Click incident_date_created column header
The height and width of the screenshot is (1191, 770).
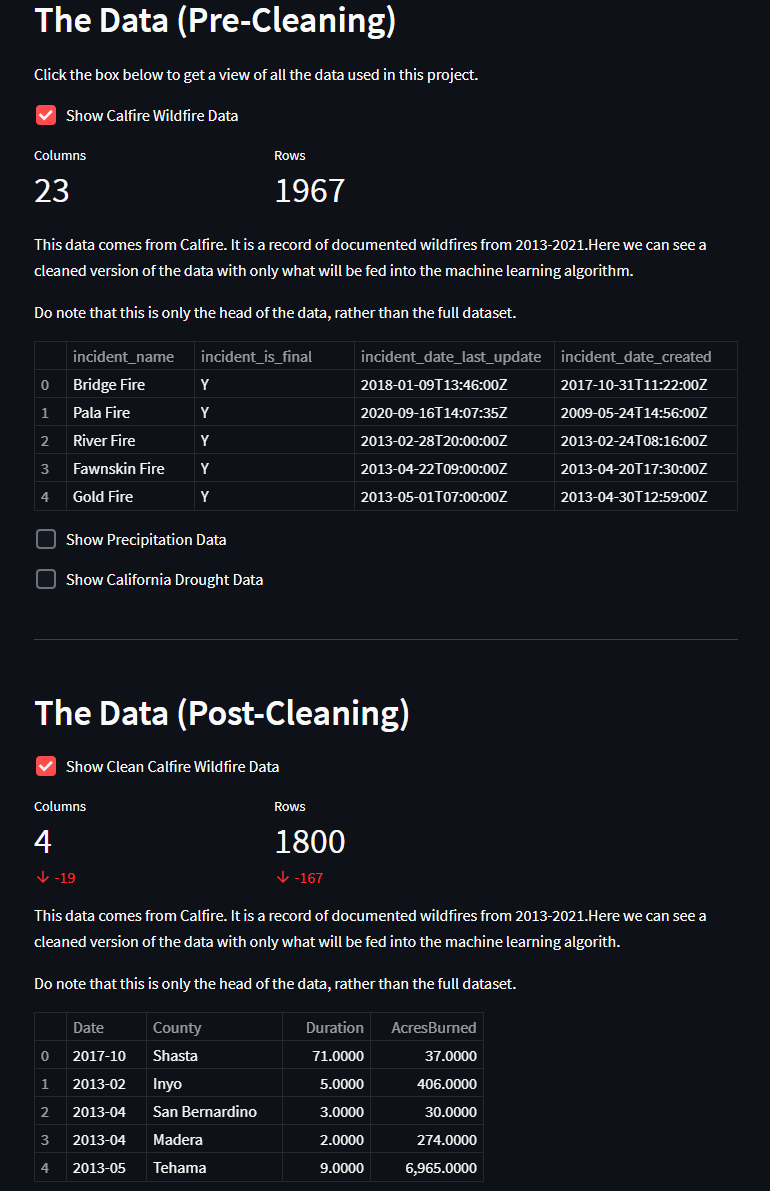pos(636,357)
